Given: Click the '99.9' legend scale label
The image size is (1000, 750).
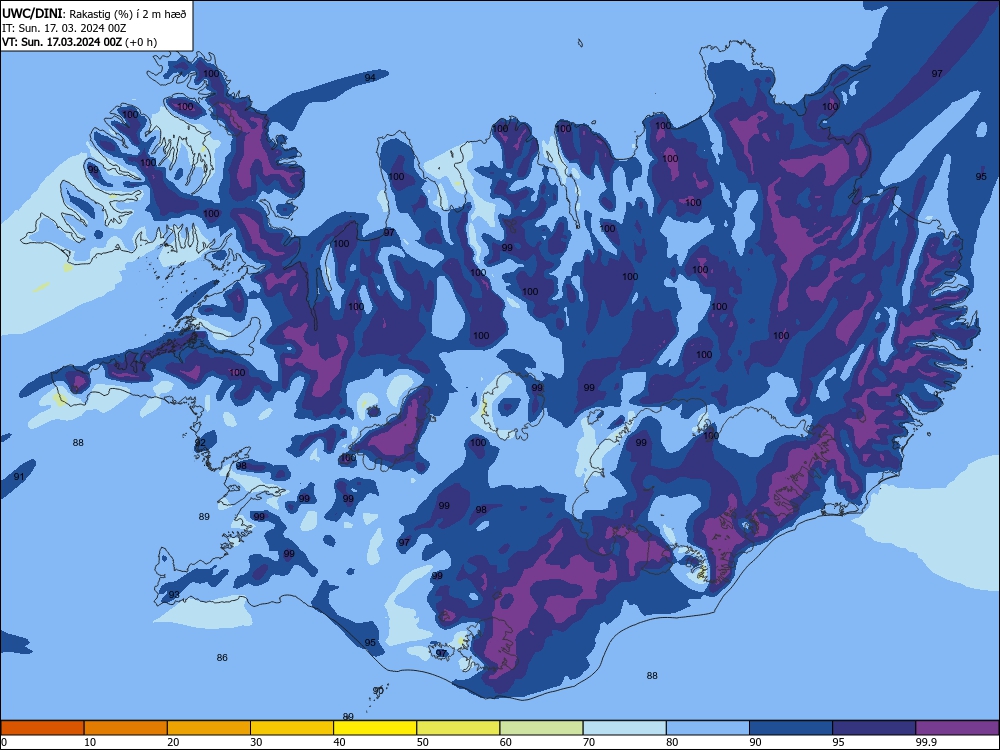Looking at the screenshot, I should (x=926, y=742).
